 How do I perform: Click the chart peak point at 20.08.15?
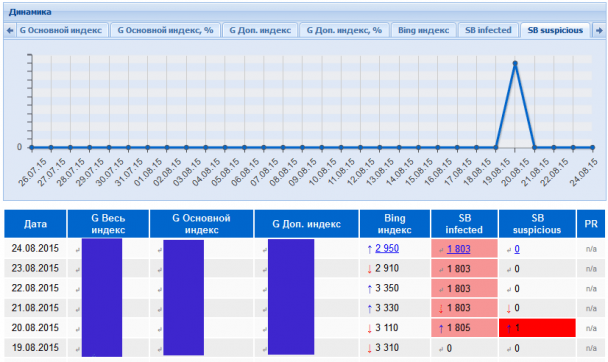[515, 63]
